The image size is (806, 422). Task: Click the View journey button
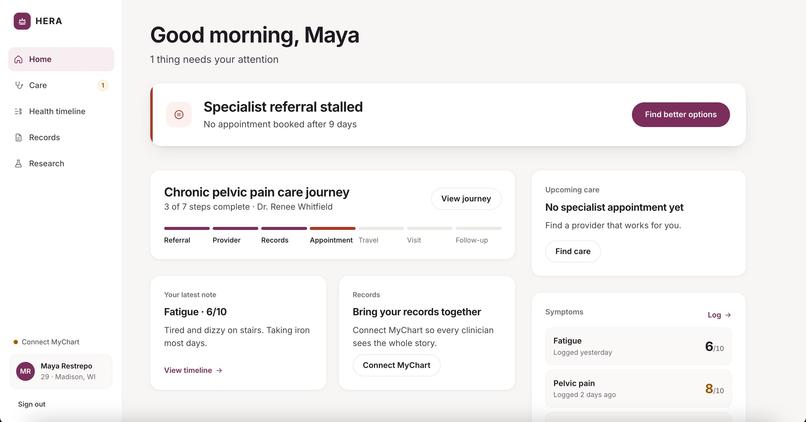pos(466,199)
